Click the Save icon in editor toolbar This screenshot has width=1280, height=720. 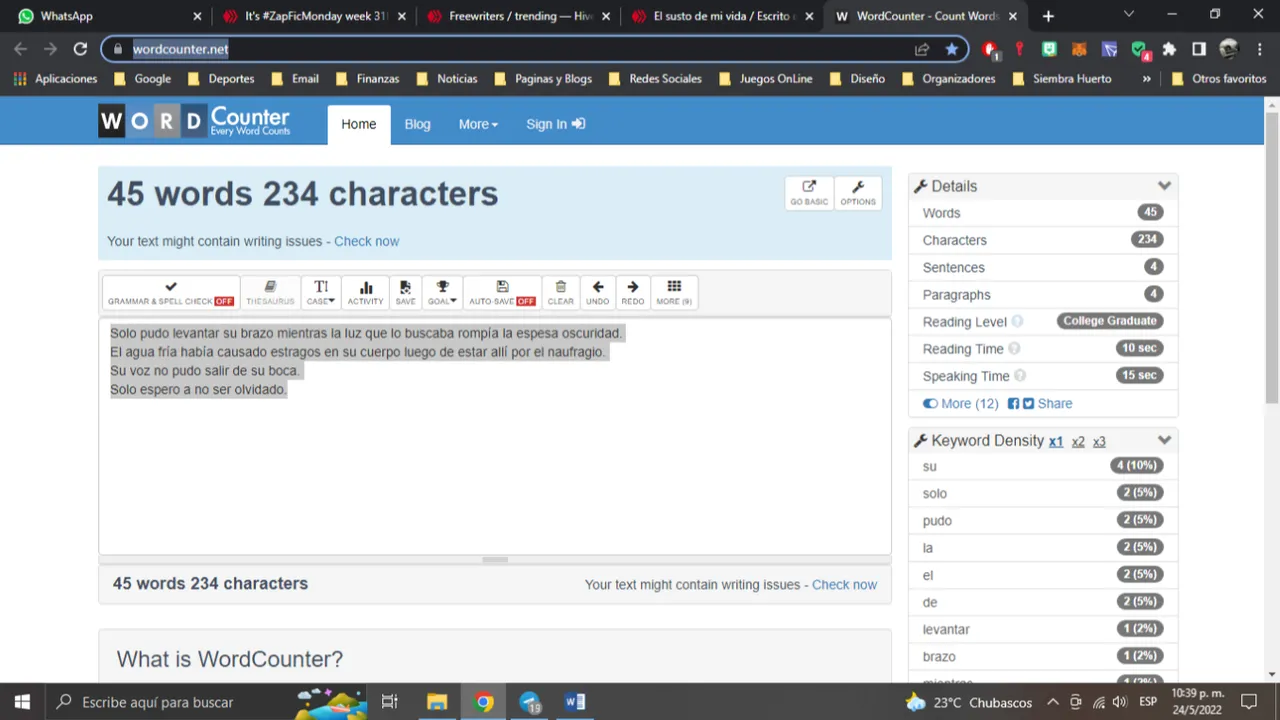pyautogui.click(x=405, y=292)
